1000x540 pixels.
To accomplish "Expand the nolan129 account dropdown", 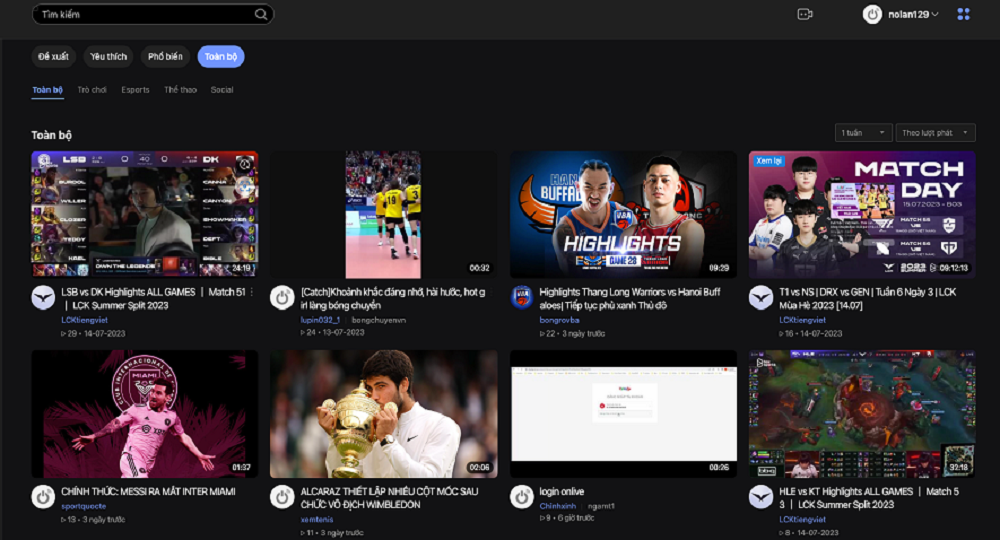I will coord(935,15).
